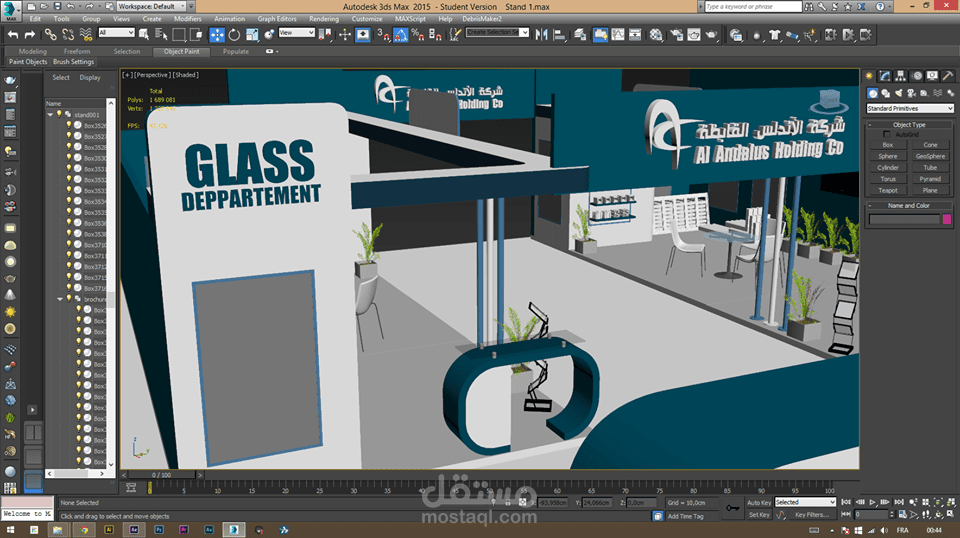Open the Modifiers menu

pyautogui.click(x=187, y=19)
